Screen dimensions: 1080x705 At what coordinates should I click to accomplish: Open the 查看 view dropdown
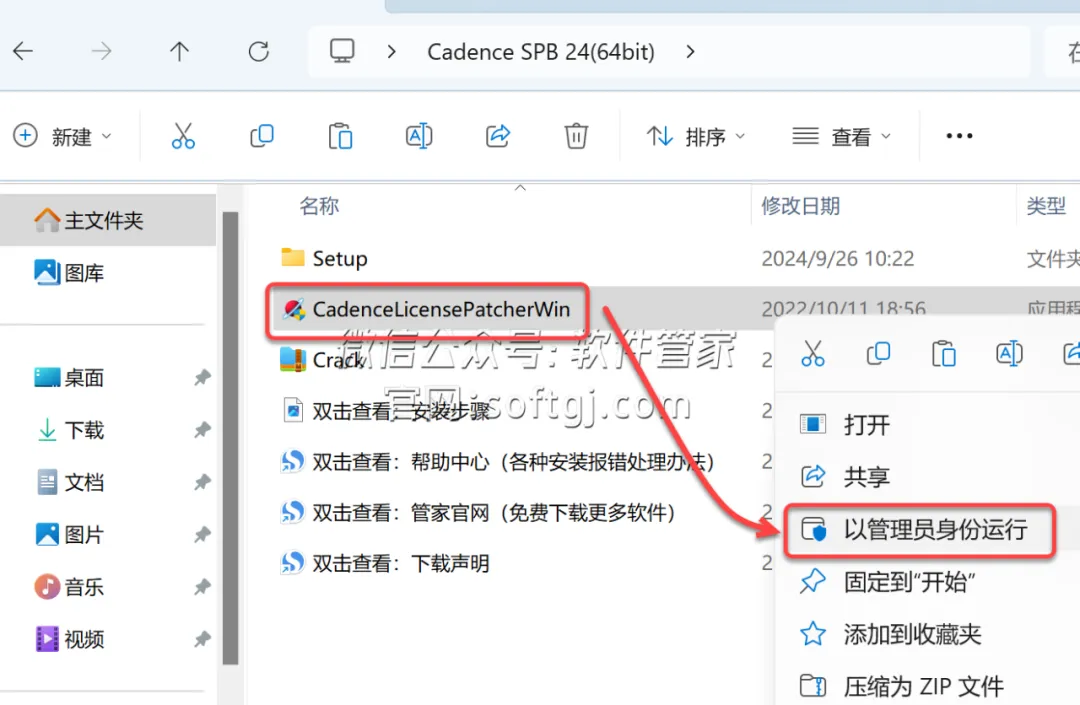pos(841,136)
